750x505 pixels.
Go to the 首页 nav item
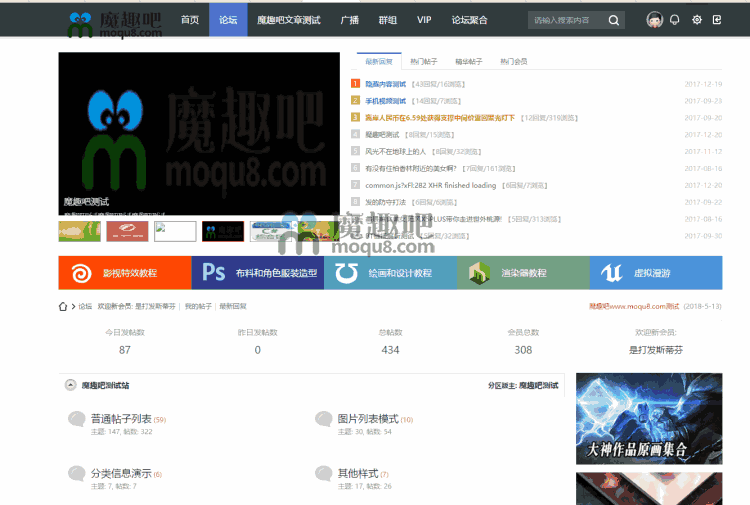[190, 20]
